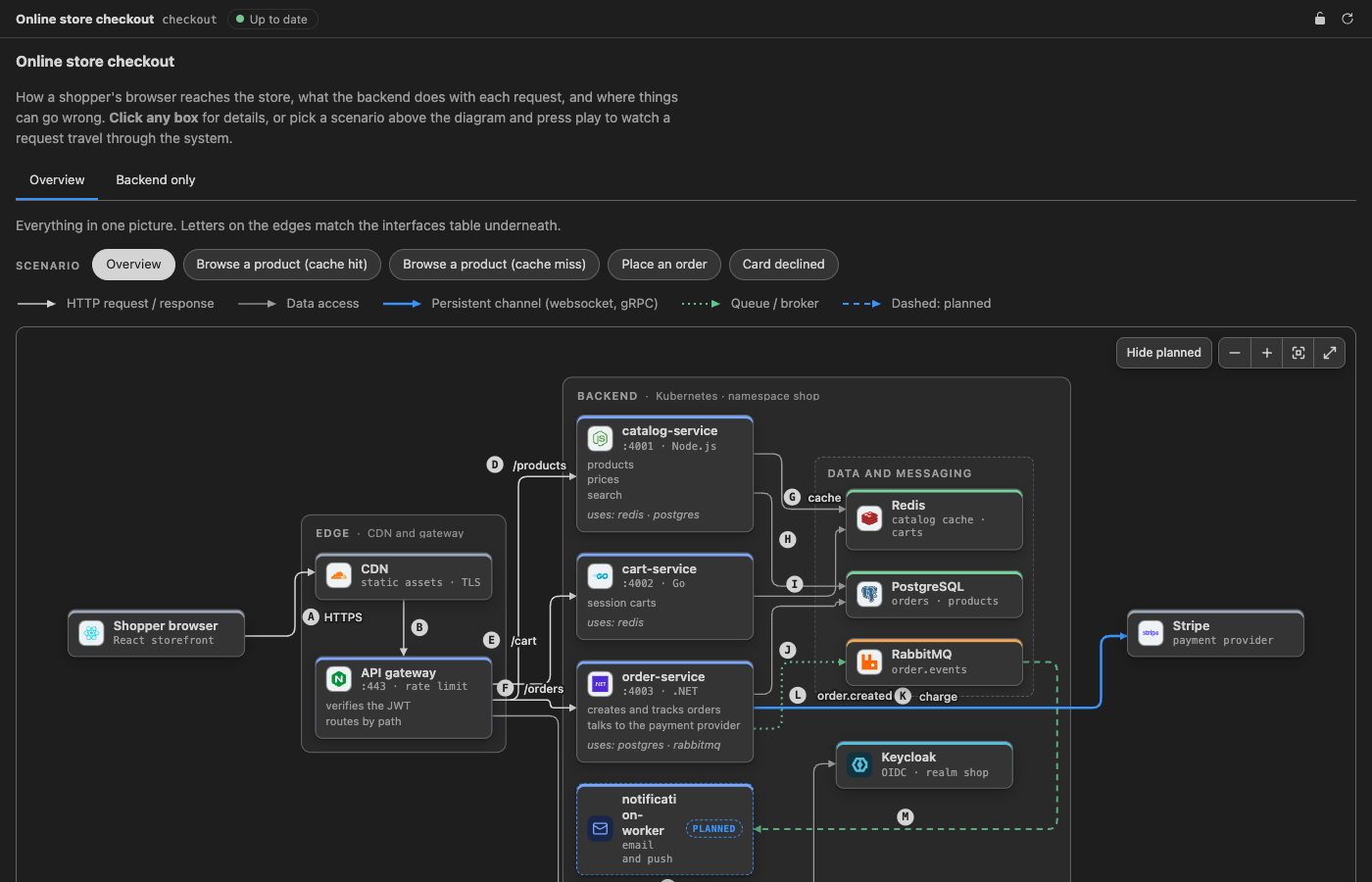Click the CDN static assets node
Screen dimensions: 1372x882
pyautogui.click(x=403, y=576)
